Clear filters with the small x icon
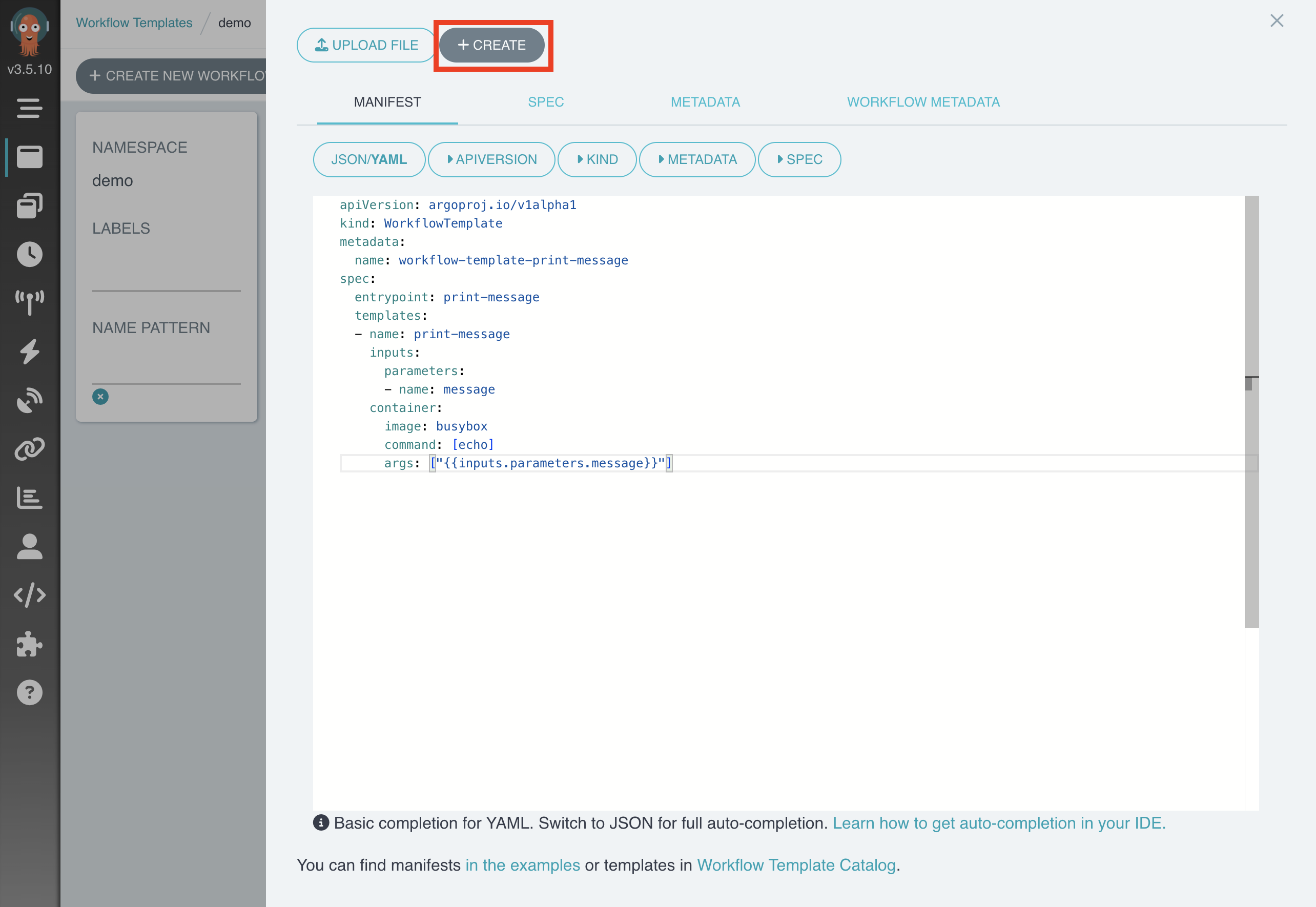Screen dimensions: 1316x907 (x=100, y=397)
